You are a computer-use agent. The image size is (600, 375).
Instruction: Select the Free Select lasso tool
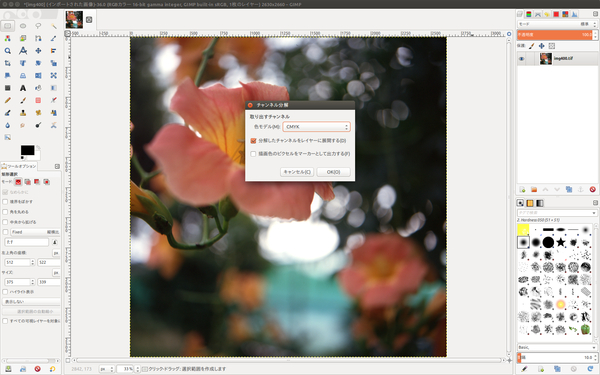click(x=38, y=26)
